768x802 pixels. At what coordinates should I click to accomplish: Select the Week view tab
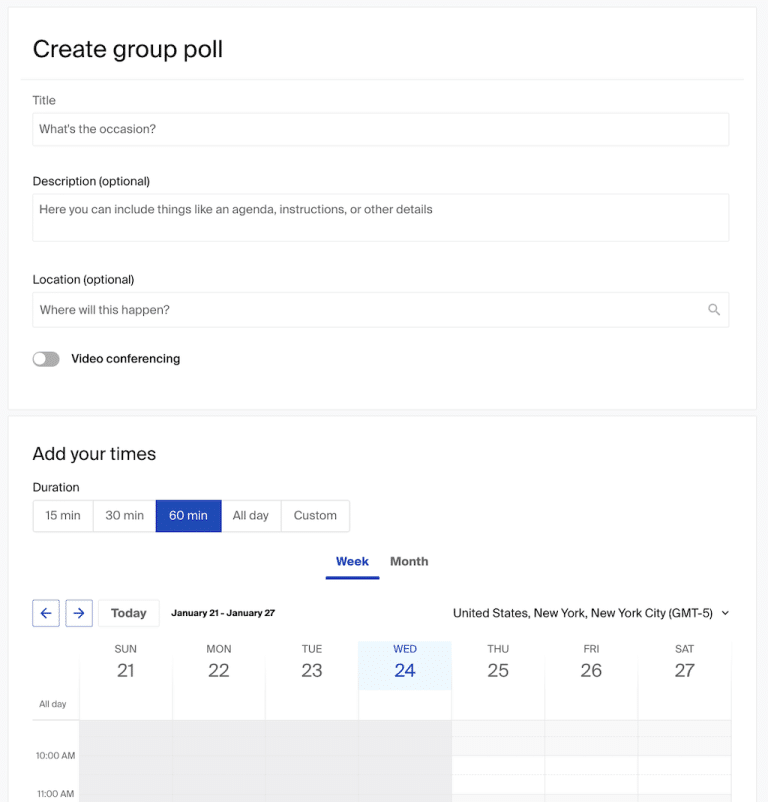point(352,561)
